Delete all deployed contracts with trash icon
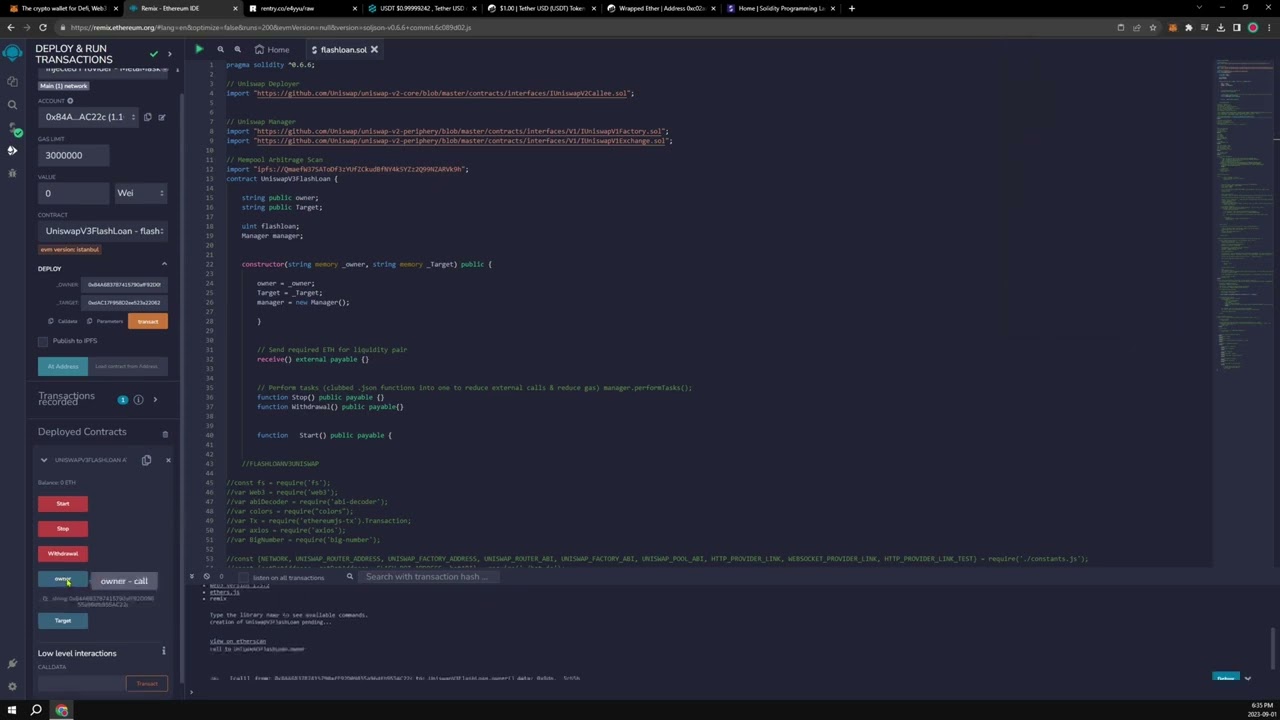 pos(165,434)
